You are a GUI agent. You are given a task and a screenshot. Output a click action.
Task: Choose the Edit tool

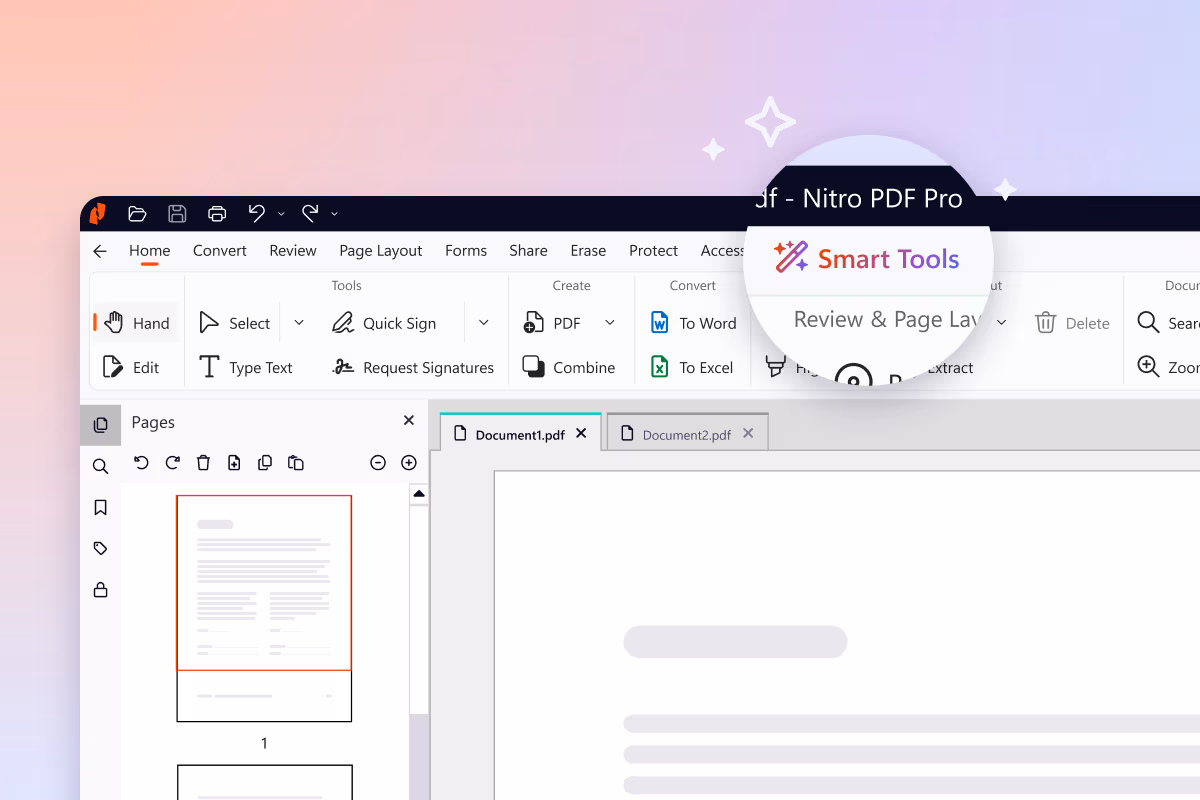click(x=131, y=367)
